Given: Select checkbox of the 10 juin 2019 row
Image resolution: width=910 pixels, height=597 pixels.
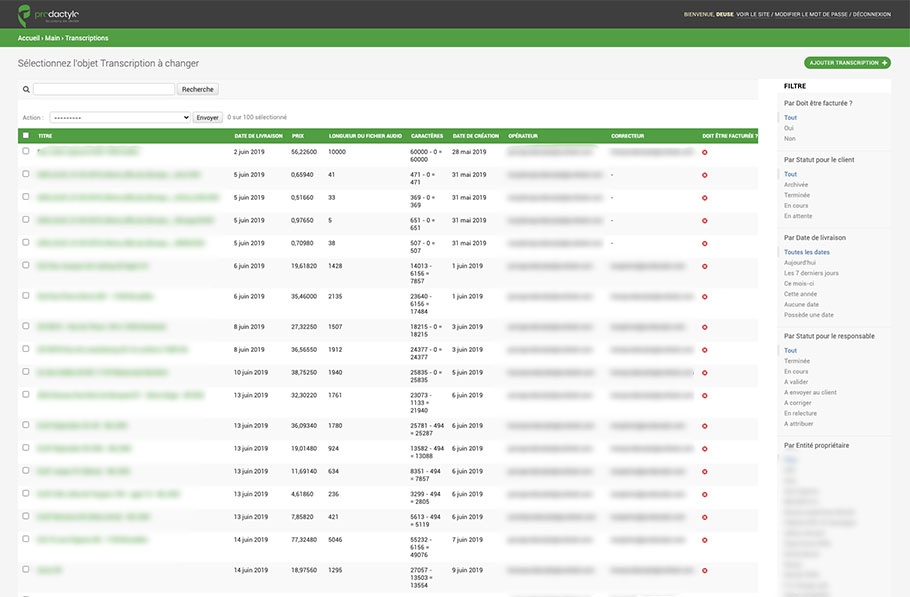Looking at the screenshot, I should tap(26, 371).
